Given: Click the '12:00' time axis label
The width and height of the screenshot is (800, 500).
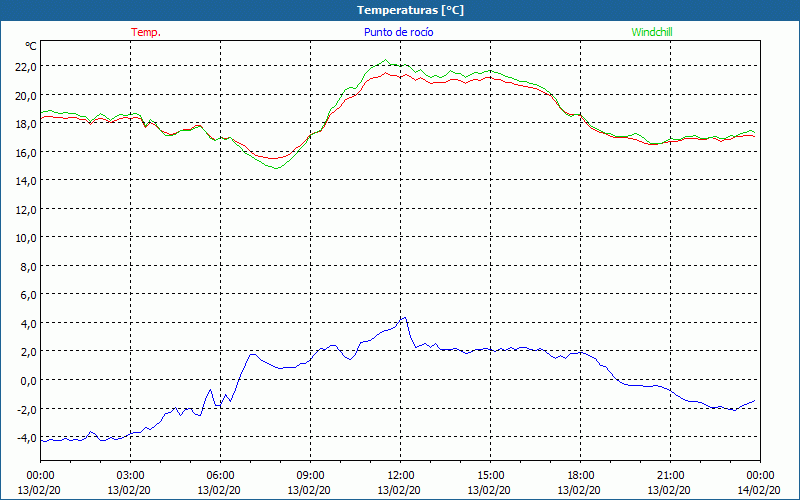Looking at the screenshot, I should click(x=401, y=476).
